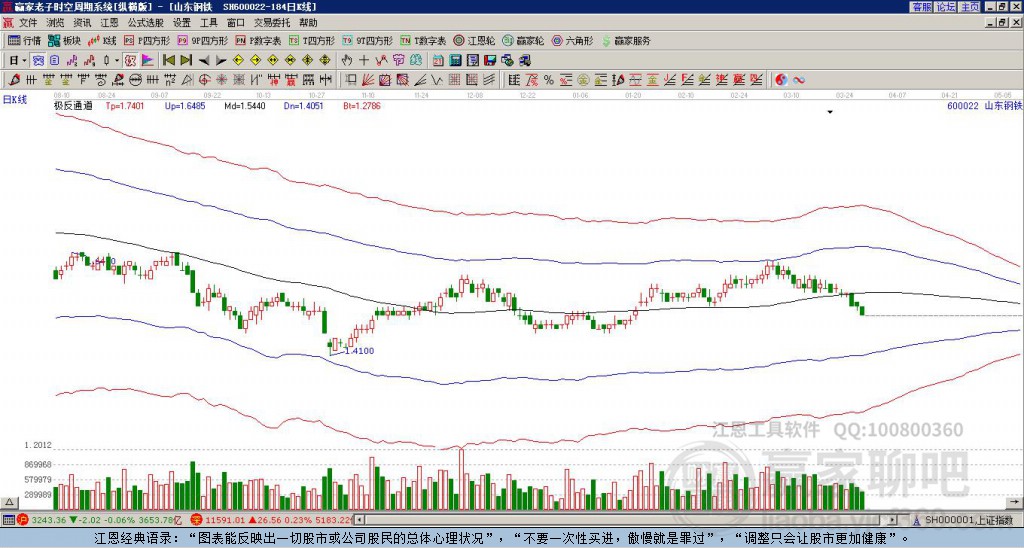Open the 板块 sector view
The height and width of the screenshot is (548, 1024).
64,40
